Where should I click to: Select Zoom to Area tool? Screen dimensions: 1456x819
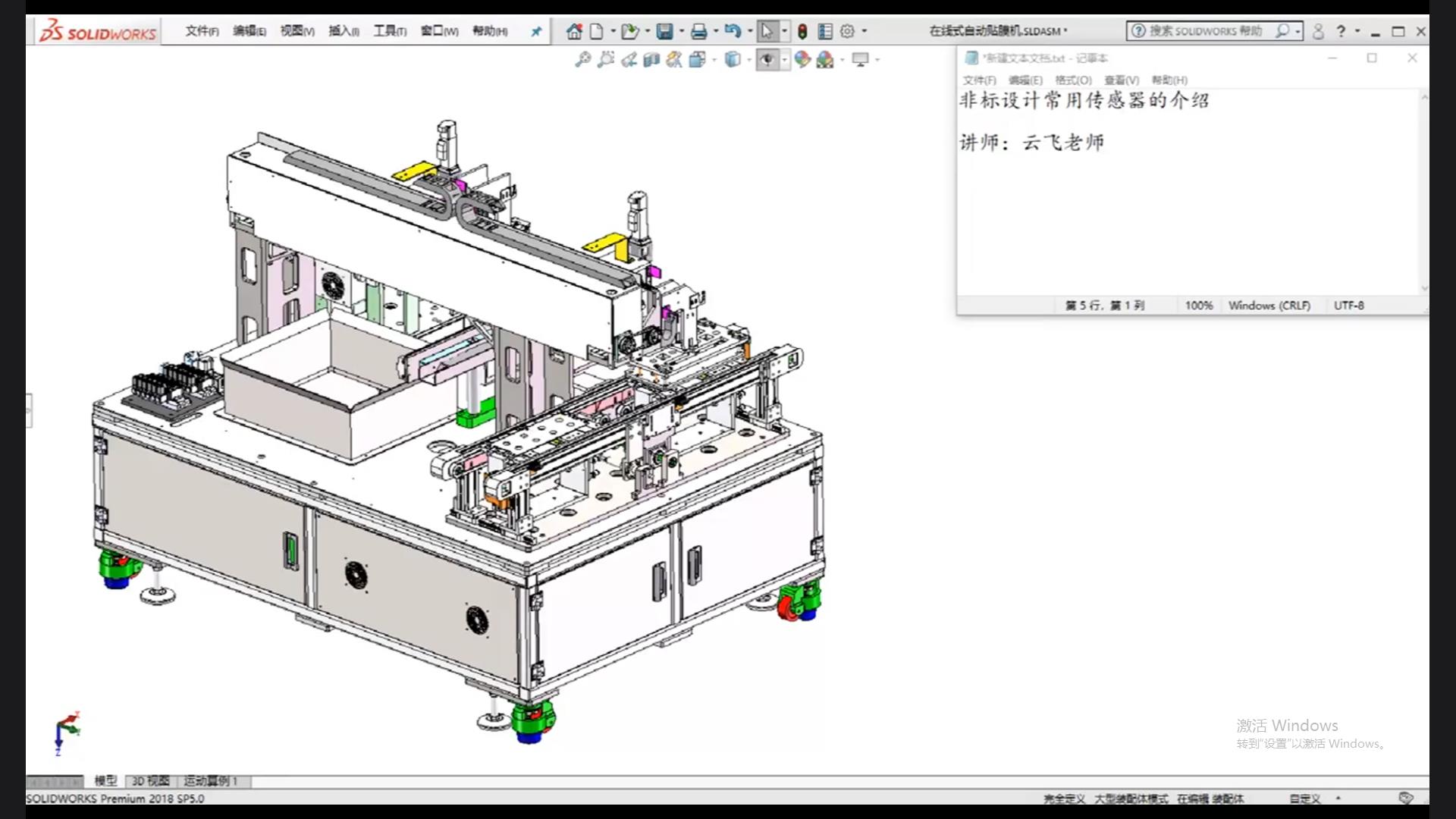(x=605, y=59)
